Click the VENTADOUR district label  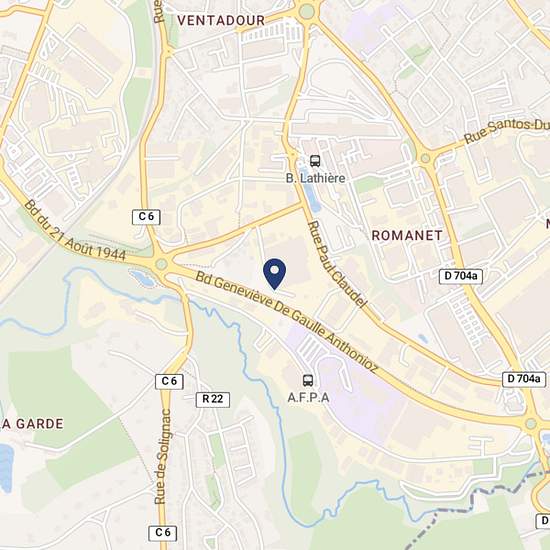point(221,21)
